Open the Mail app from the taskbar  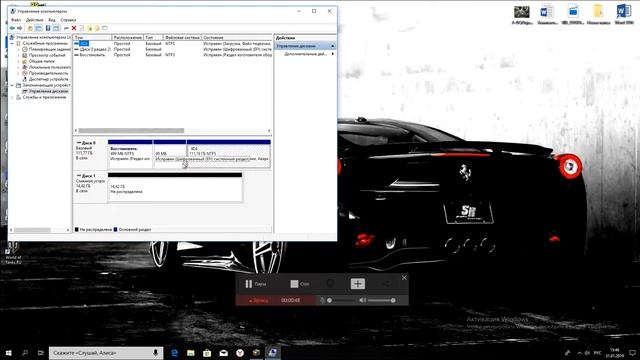point(224,353)
